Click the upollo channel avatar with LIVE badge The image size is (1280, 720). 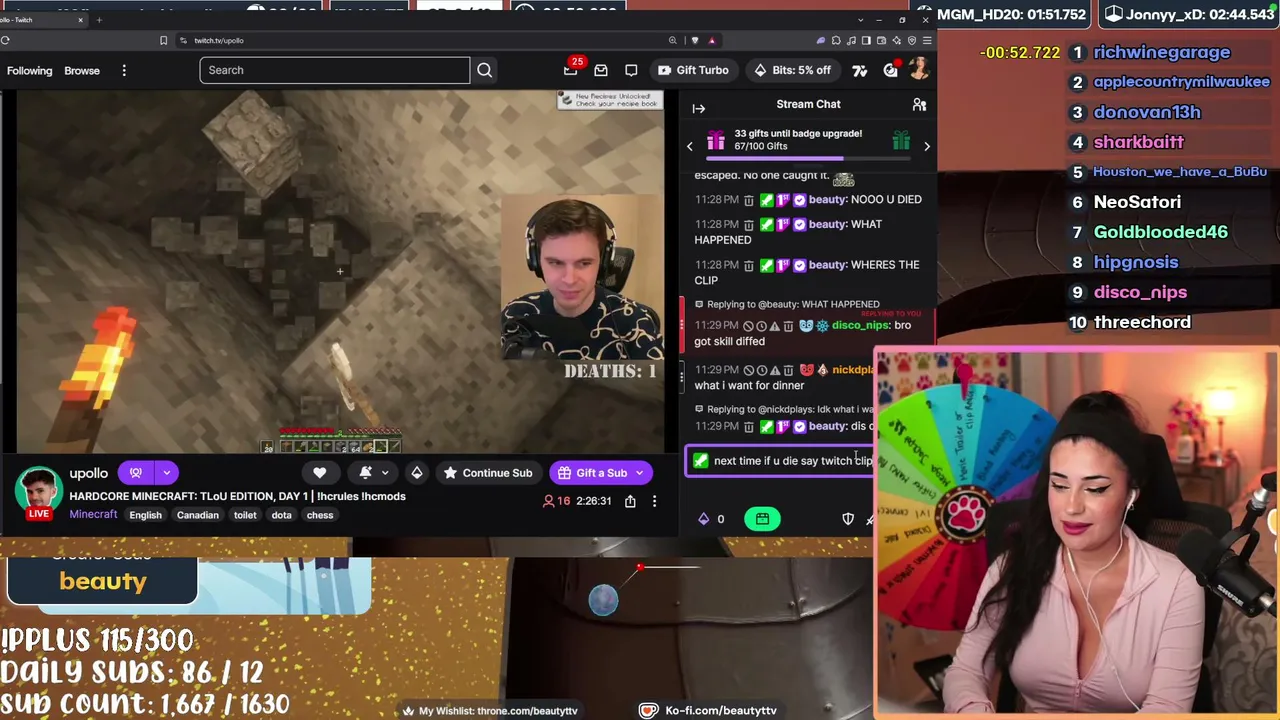tap(39, 494)
